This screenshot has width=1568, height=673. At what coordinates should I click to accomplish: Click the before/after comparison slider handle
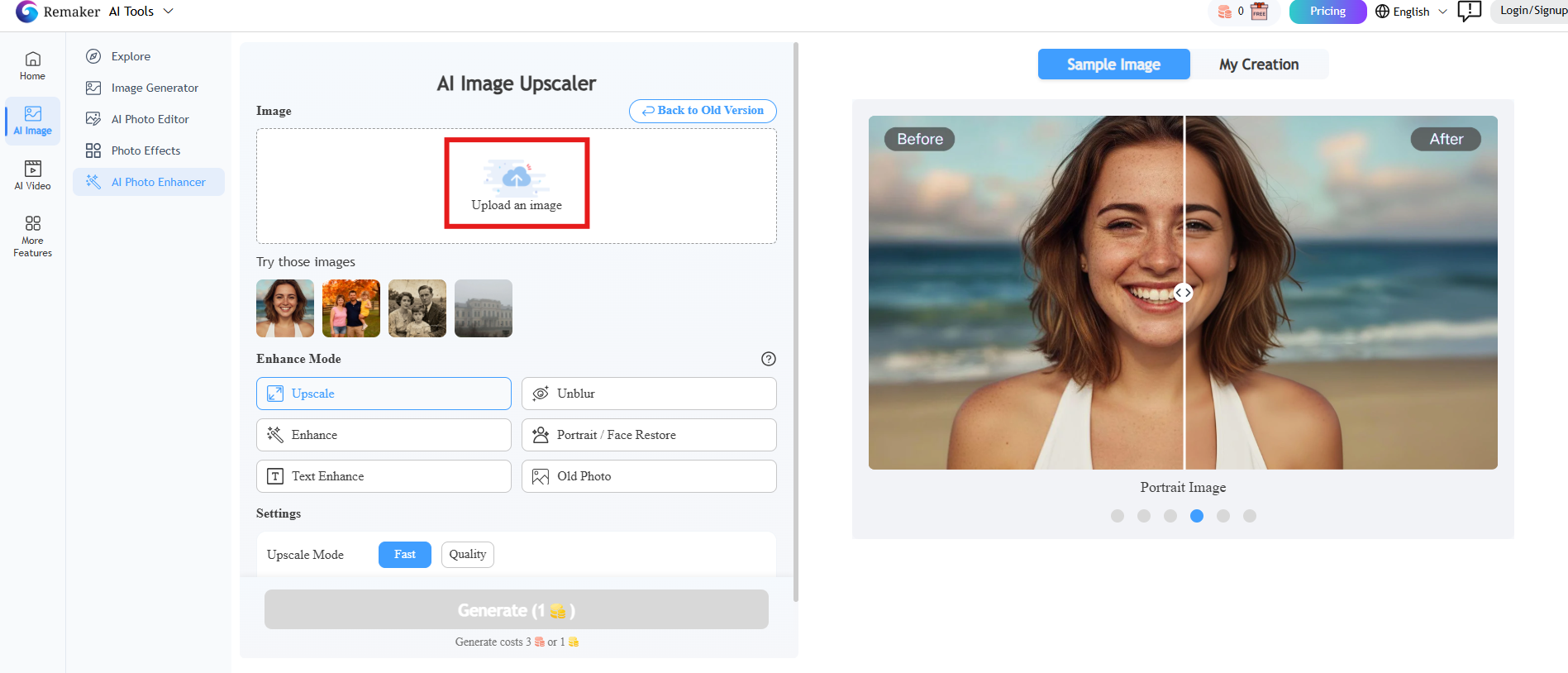(1184, 293)
